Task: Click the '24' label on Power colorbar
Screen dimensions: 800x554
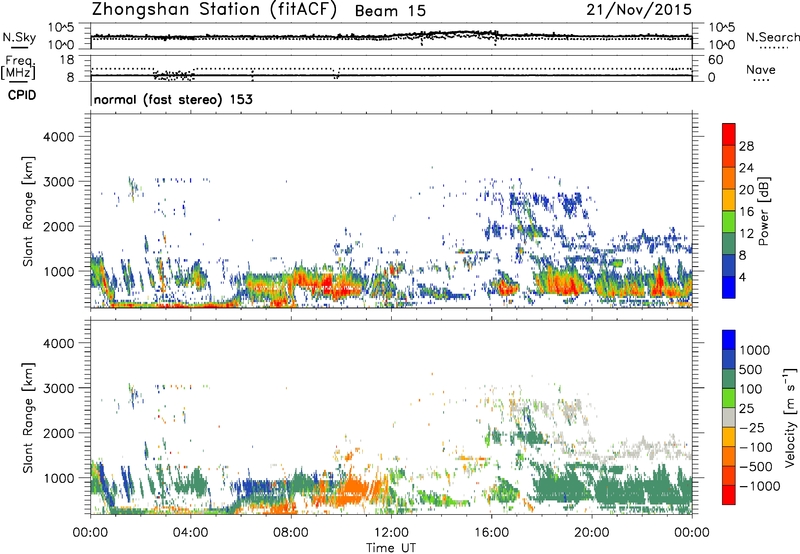Action: [746, 168]
